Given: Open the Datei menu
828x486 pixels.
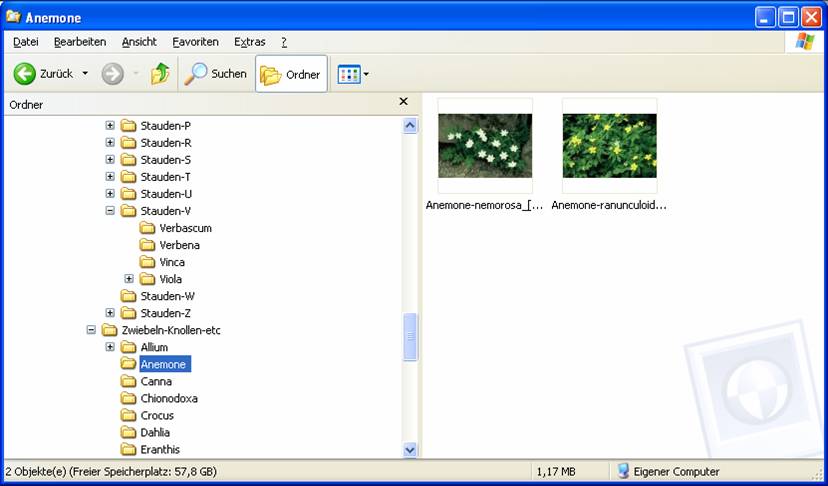Looking at the screenshot, I should 26,42.
